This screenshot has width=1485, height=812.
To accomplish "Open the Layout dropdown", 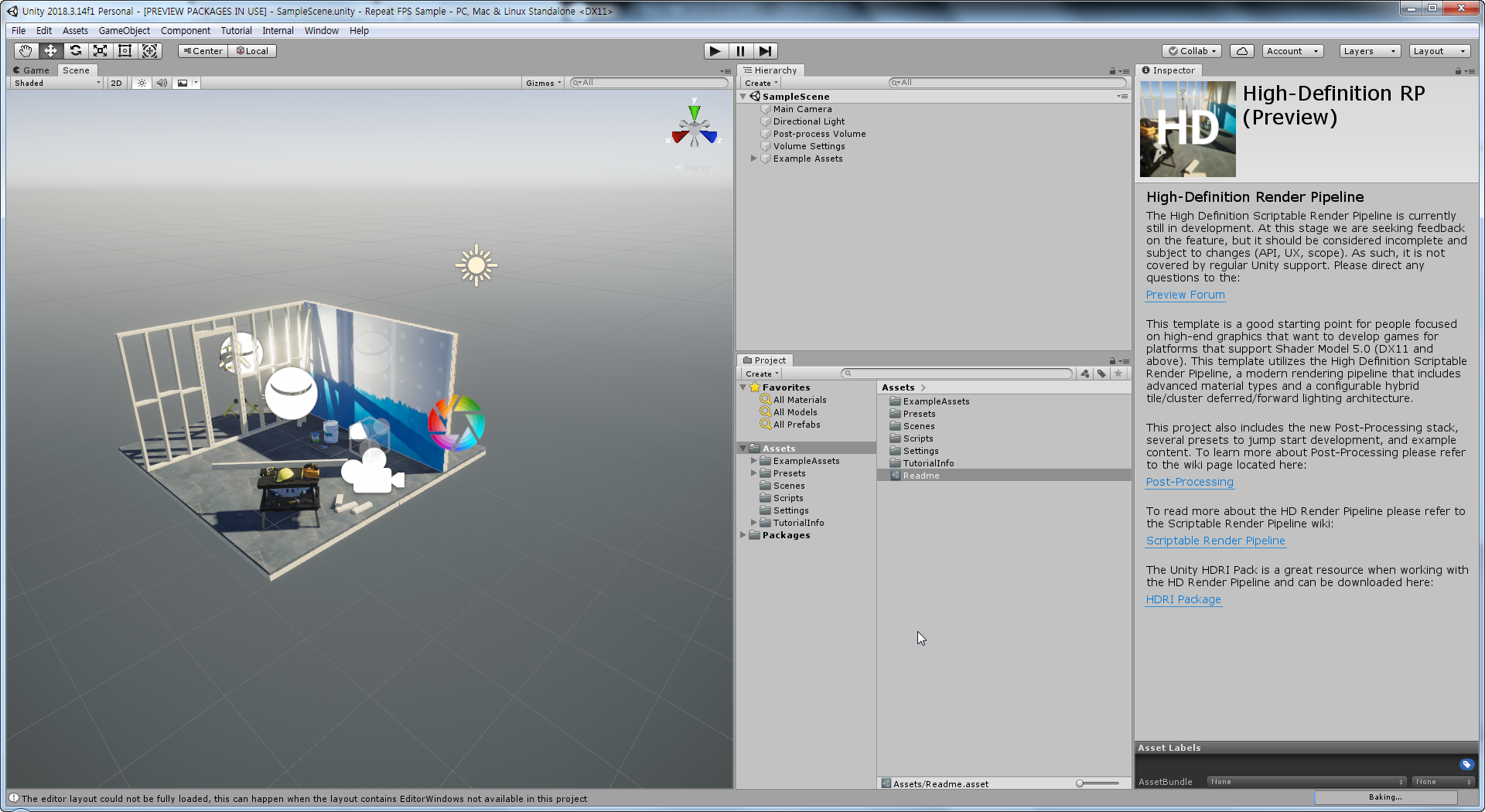I will (1439, 51).
